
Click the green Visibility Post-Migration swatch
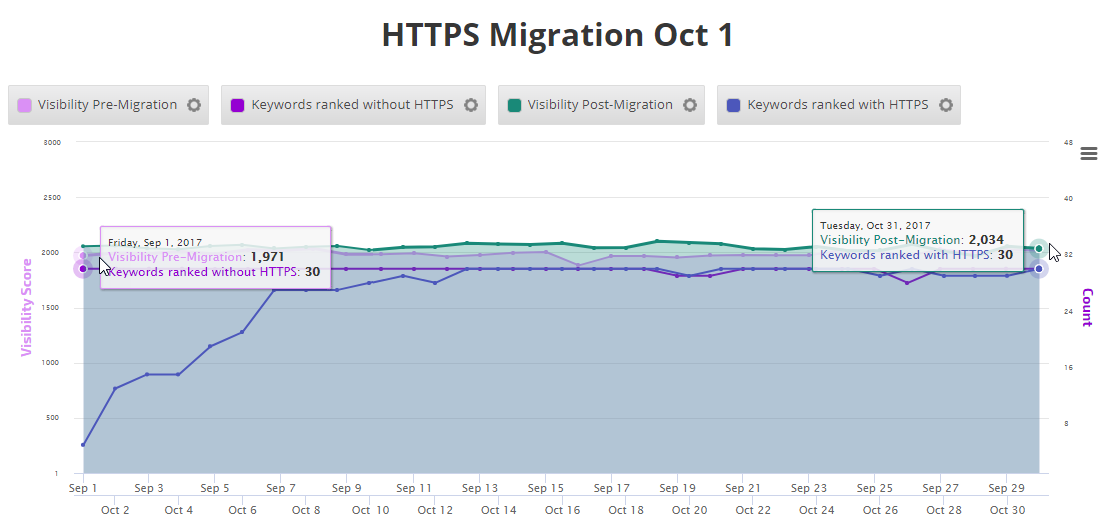pyautogui.click(x=514, y=106)
